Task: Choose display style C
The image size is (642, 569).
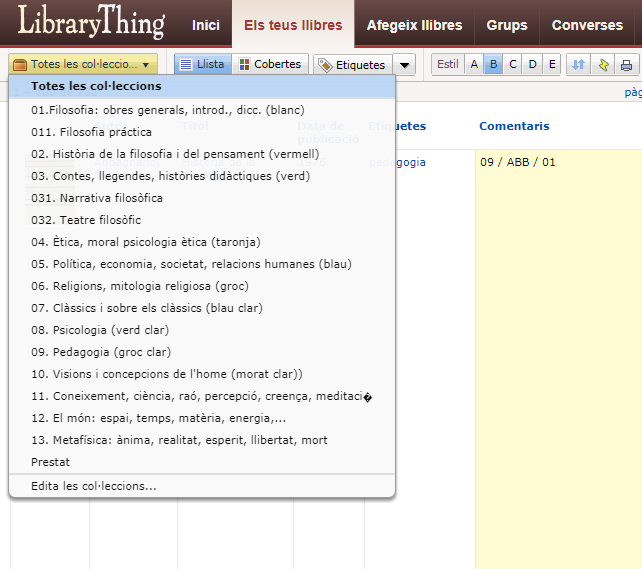Action: coord(513,64)
